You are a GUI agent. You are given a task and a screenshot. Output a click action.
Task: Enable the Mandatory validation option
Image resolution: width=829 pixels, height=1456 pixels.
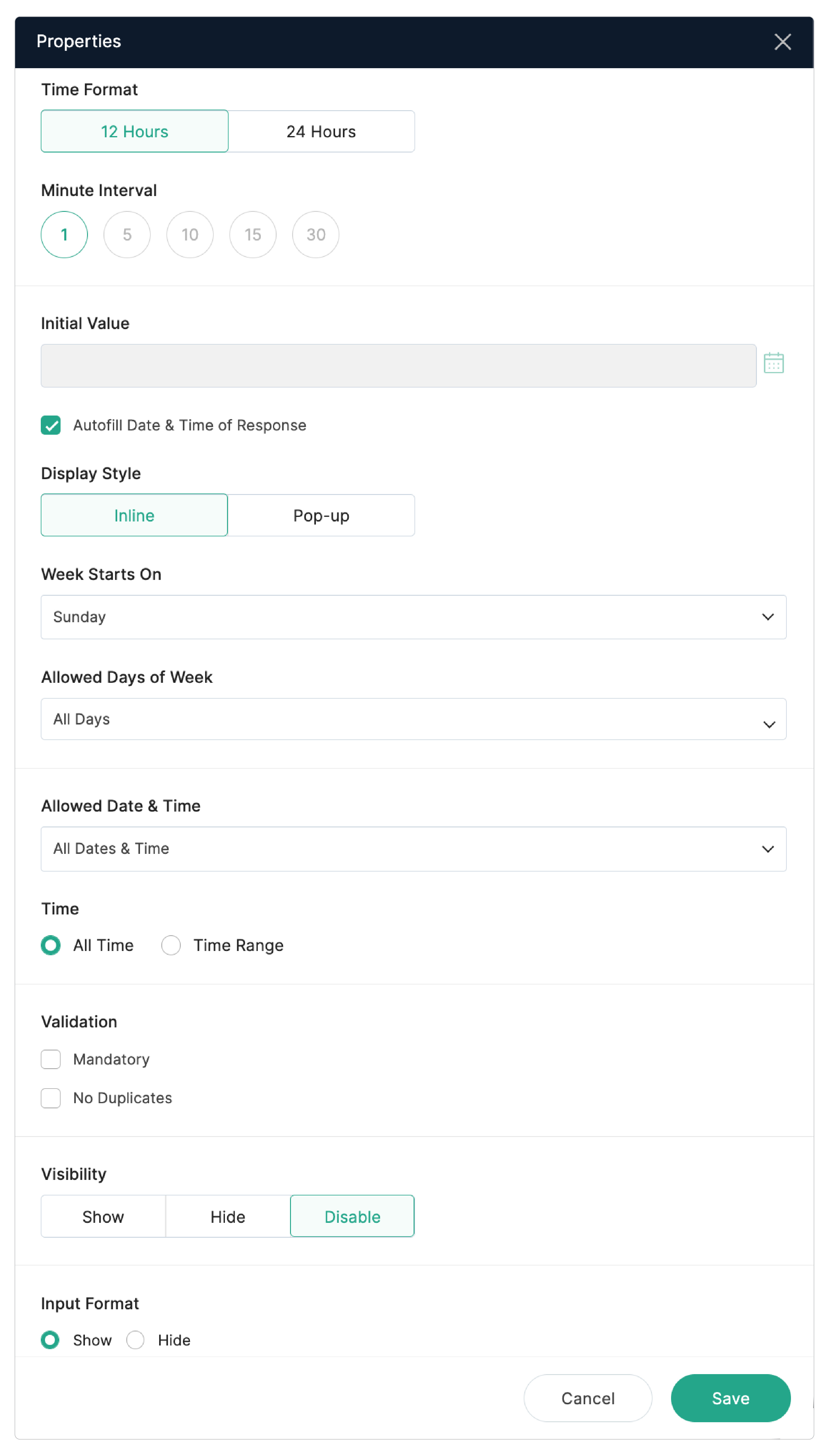[x=51, y=1059]
